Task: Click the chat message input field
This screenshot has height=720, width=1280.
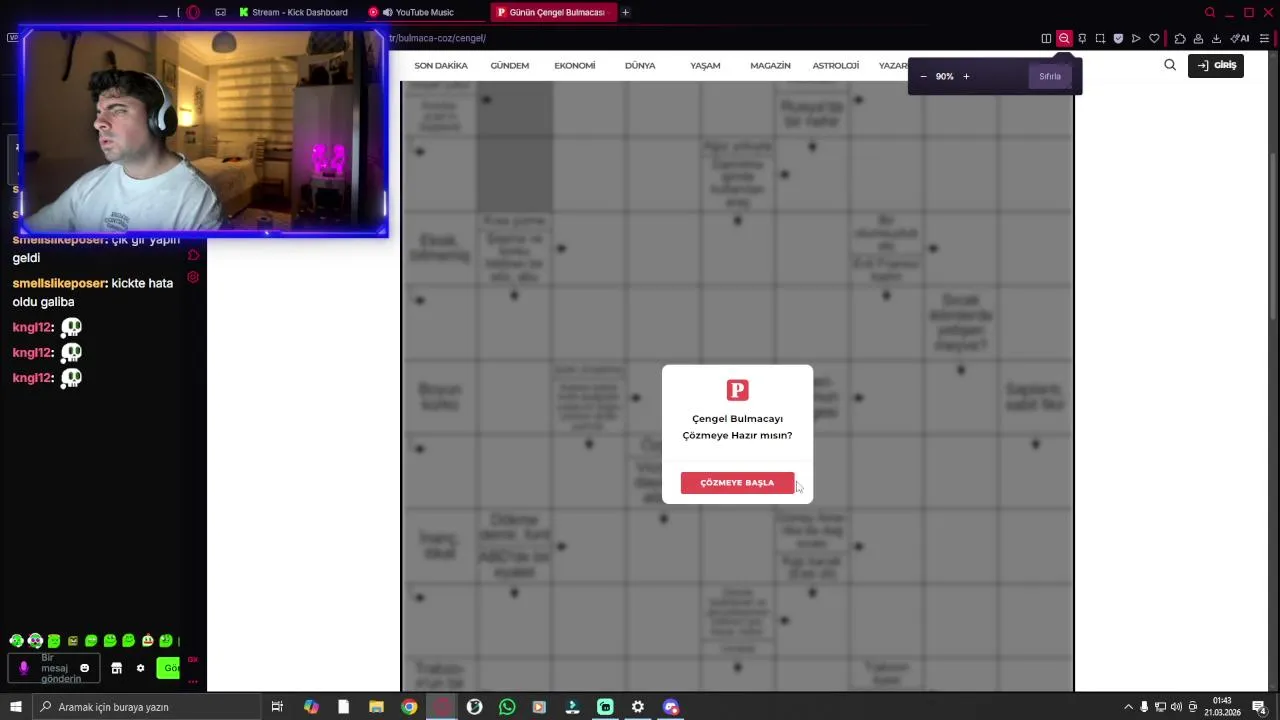Action: click(55, 668)
